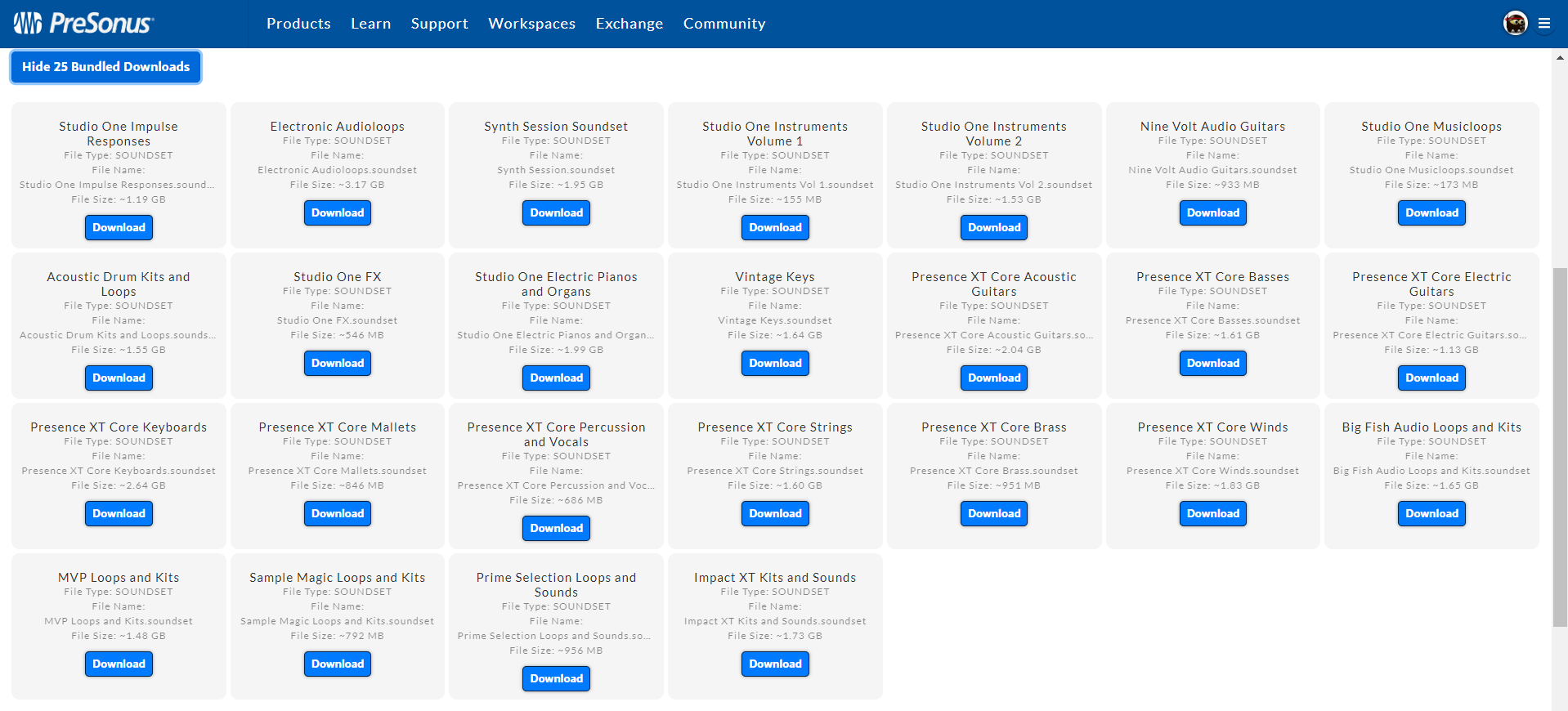Click the page vertical scrollbar thumb
This screenshot has width=1568, height=711.
1560,447
